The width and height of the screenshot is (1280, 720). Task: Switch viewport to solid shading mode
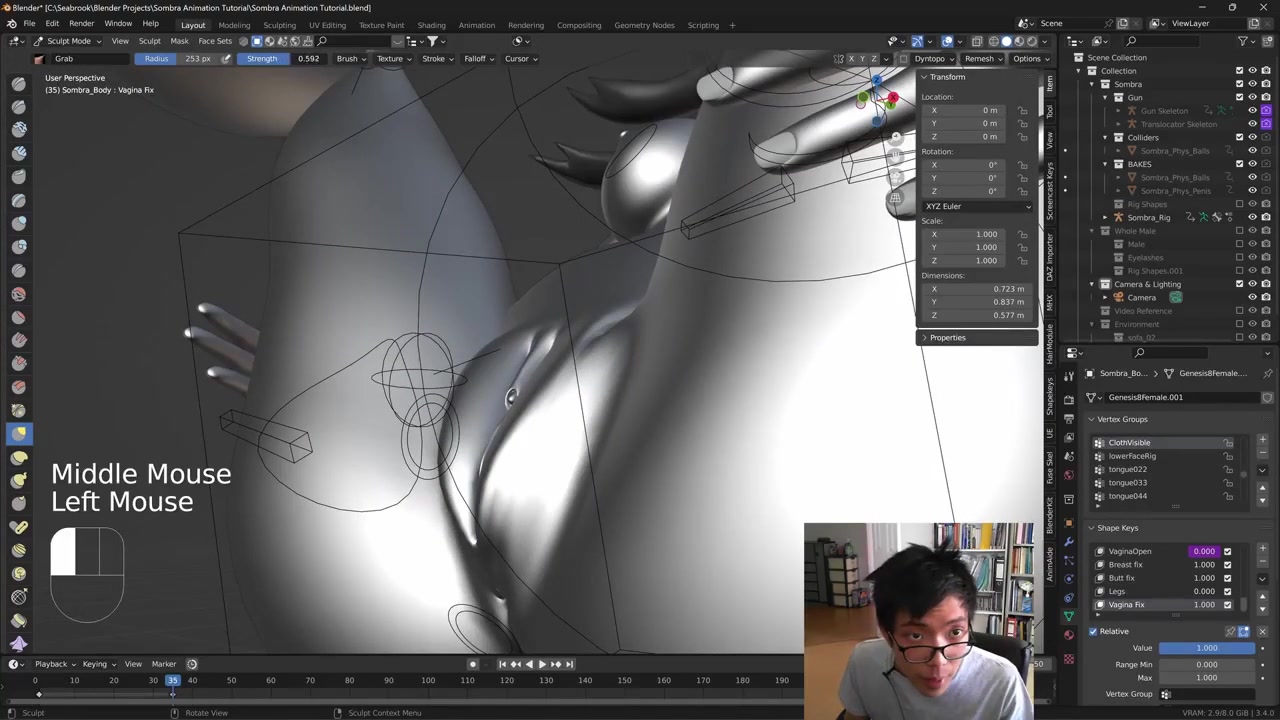(1007, 41)
